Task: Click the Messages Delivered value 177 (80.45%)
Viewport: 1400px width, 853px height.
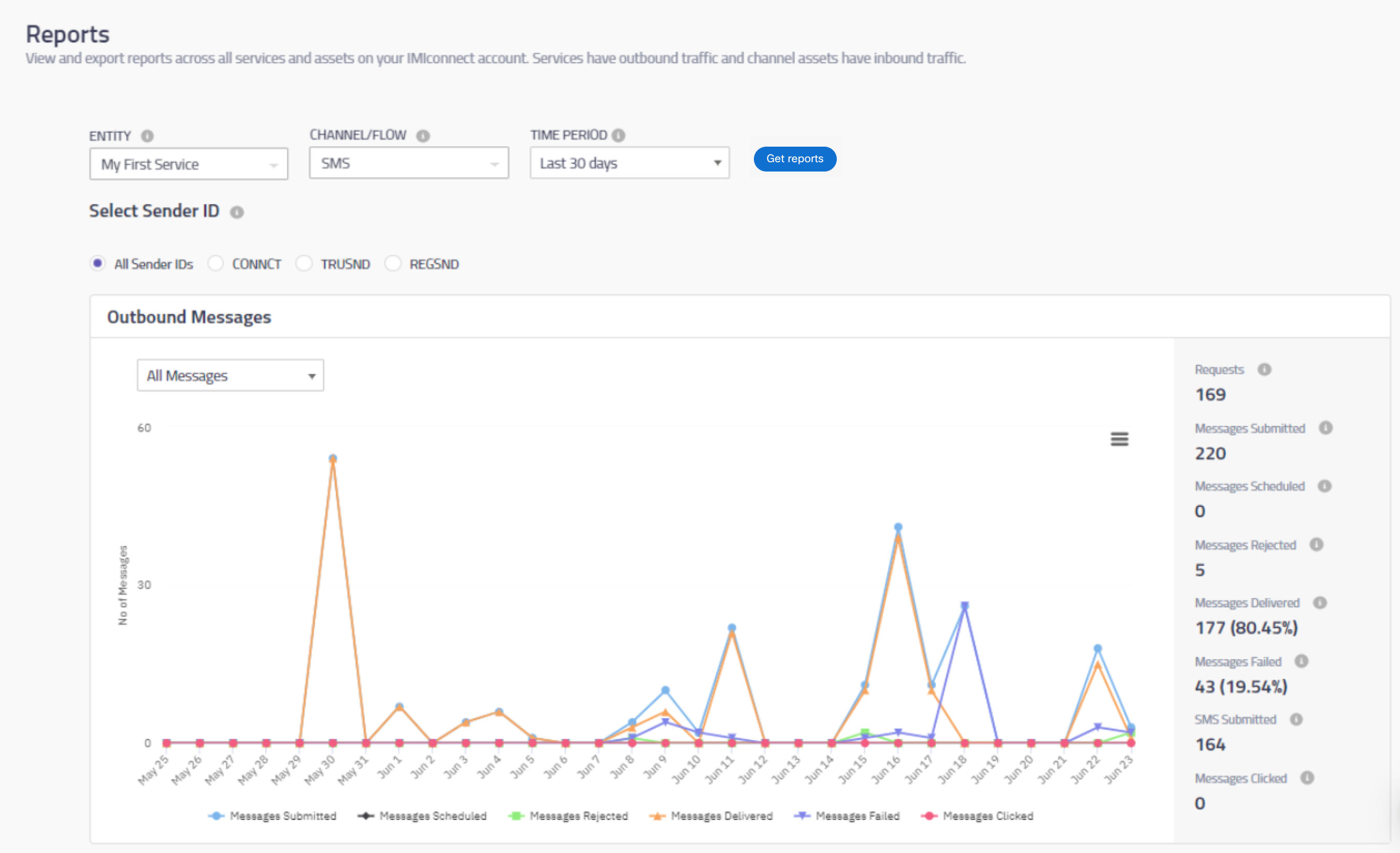Action: pyautogui.click(x=1247, y=628)
